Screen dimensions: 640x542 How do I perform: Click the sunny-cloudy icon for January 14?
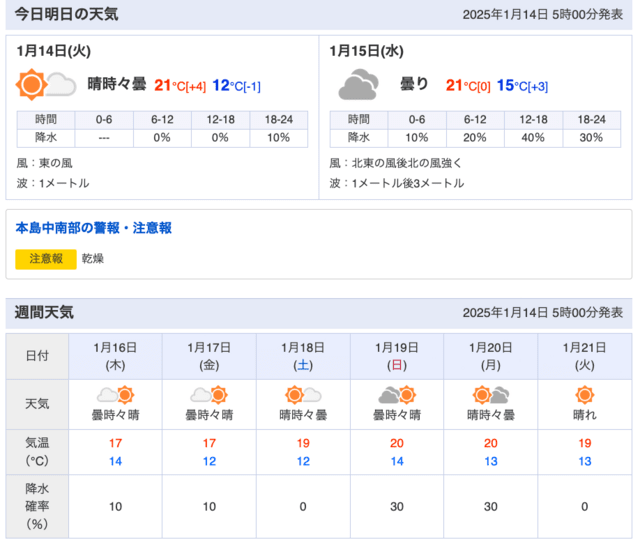click(x=46, y=85)
